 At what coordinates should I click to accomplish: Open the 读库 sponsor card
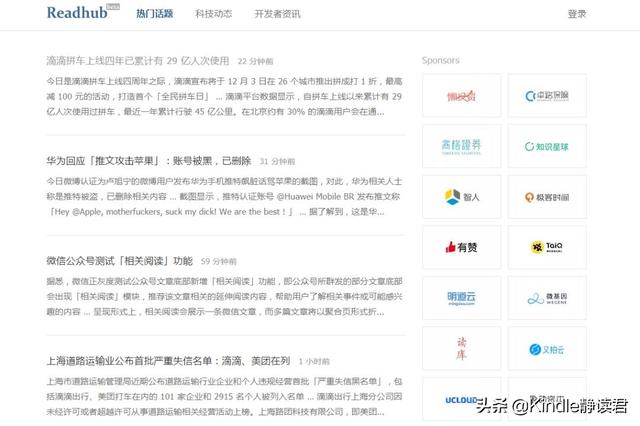point(462,348)
